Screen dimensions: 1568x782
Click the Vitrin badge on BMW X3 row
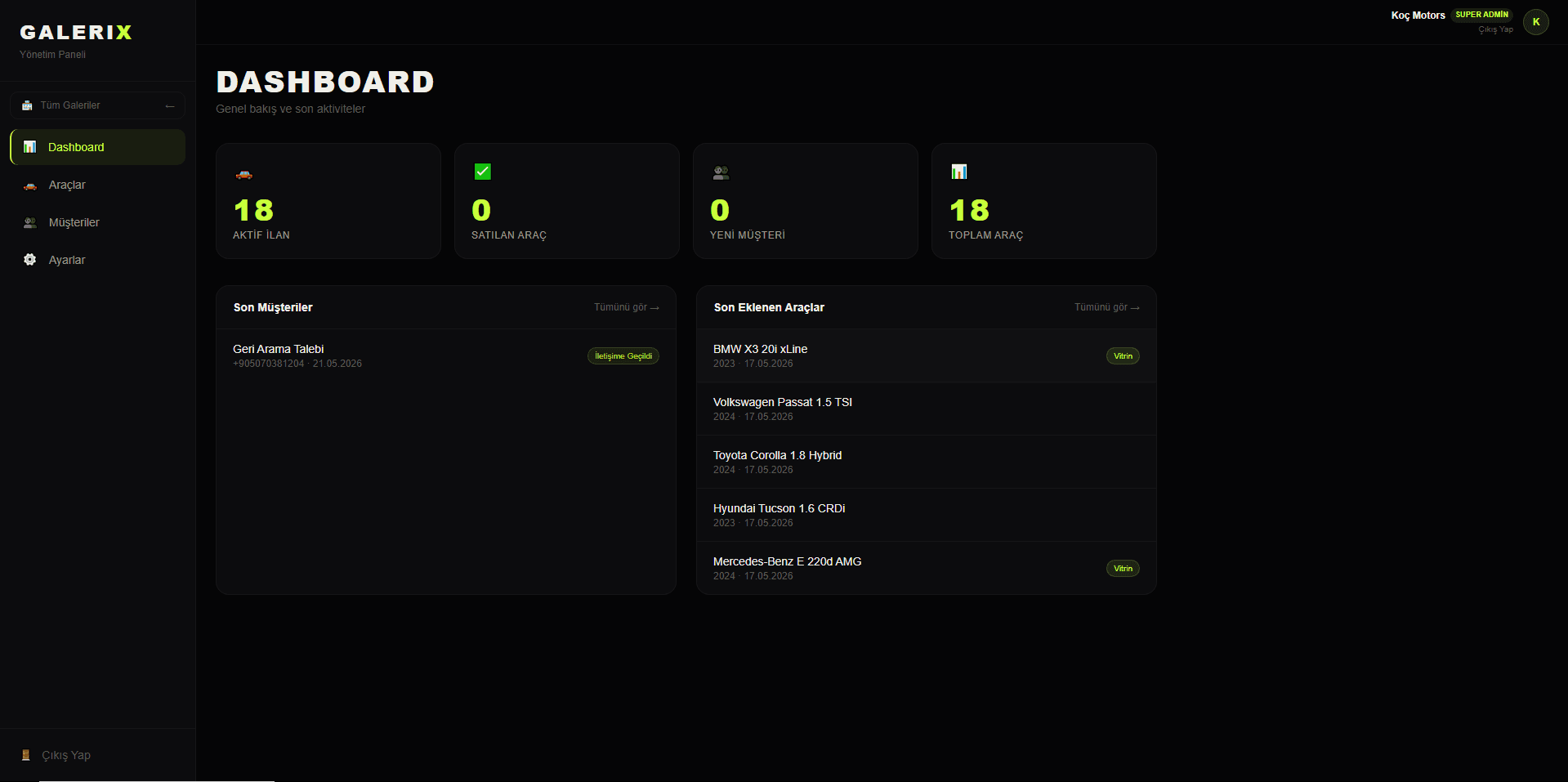click(x=1123, y=356)
